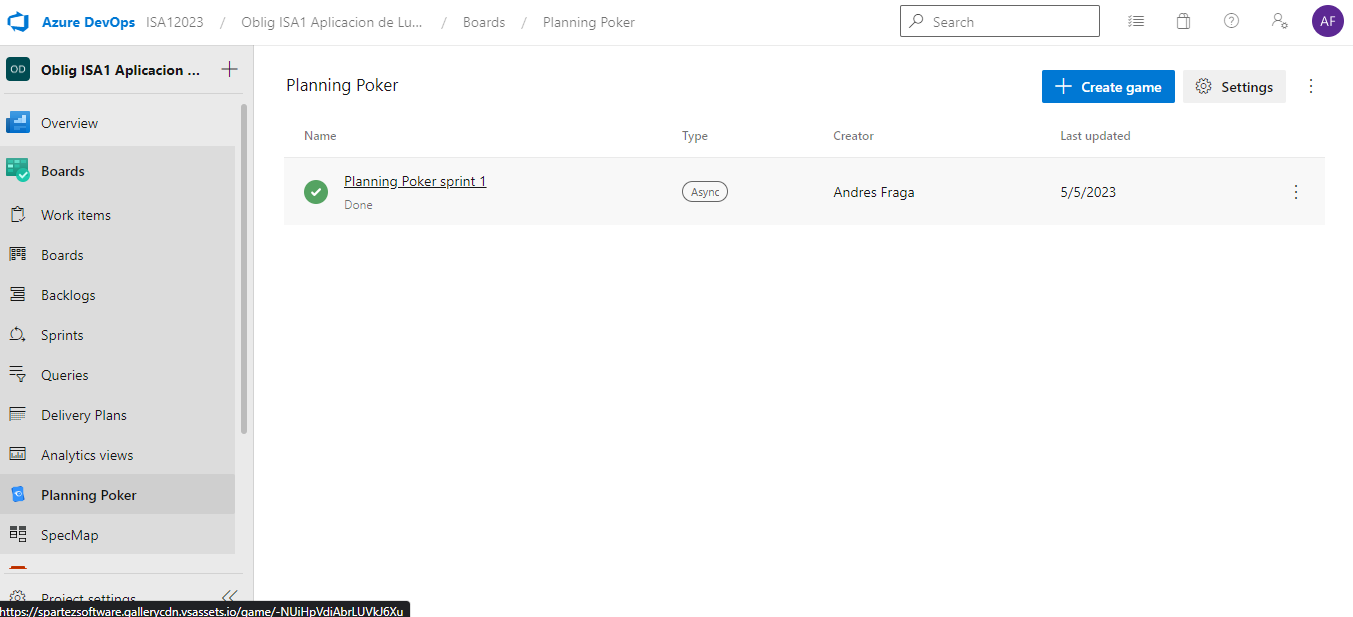This screenshot has height=617, width=1353.
Task: Click the Planning Poker card icon
Action: pyautogui.click(x=18, y=495)
